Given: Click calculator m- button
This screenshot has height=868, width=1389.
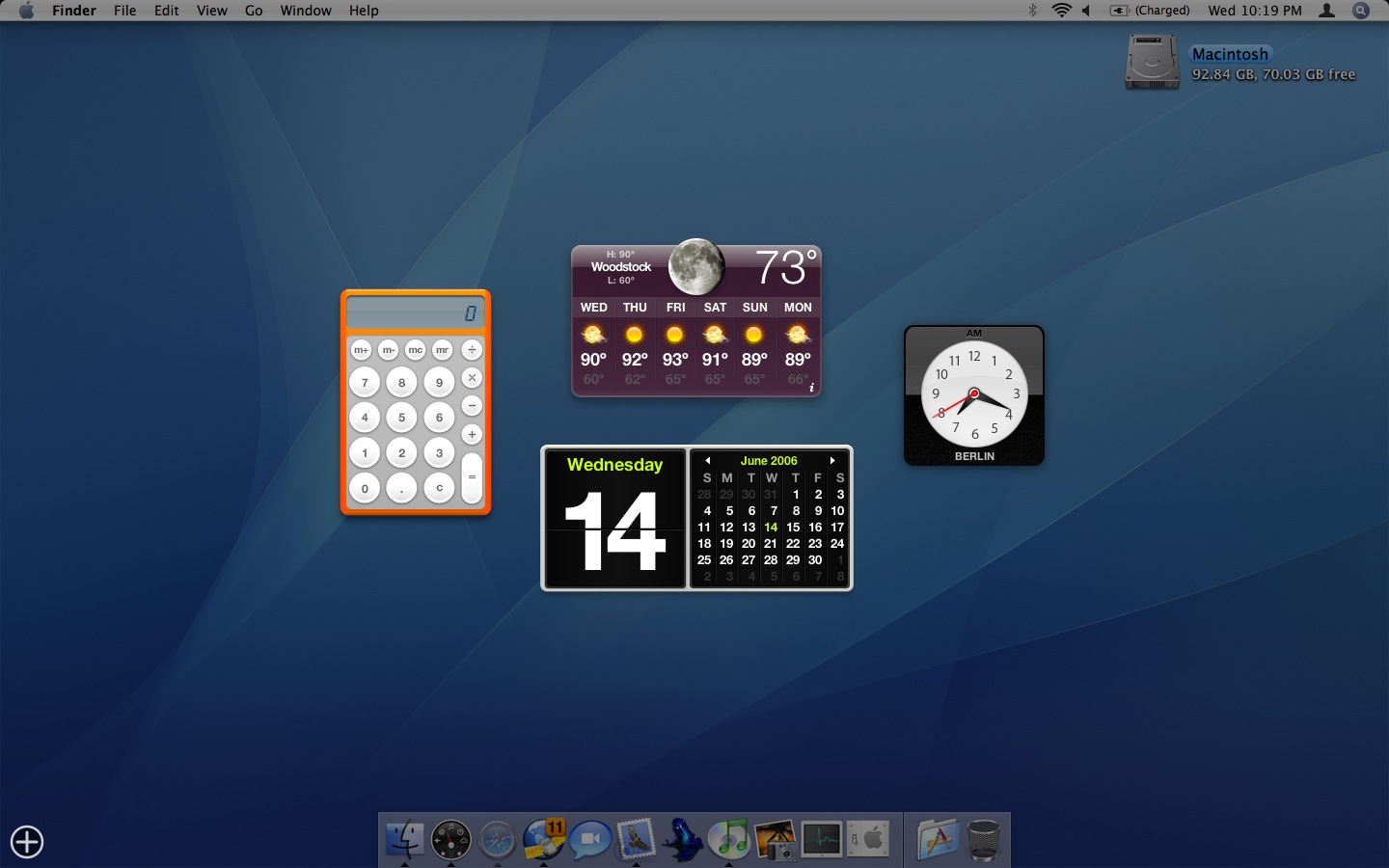Looking at the screenshot, I should coord(388,350).
